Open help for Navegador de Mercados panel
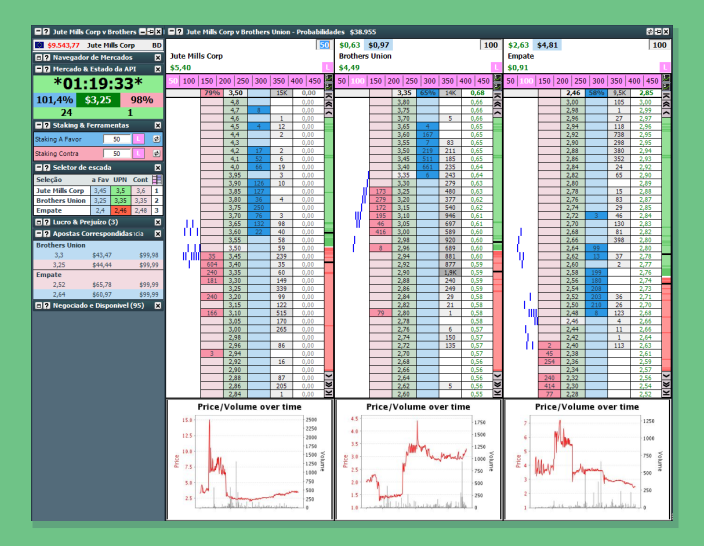The width and height of the screenshot is (704, 546). (x=46, y=57)
